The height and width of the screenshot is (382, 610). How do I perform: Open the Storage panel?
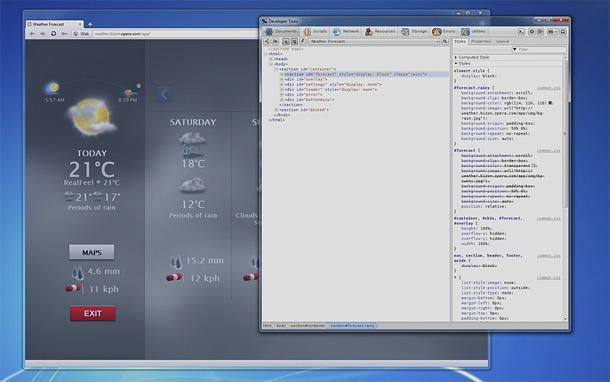pyautogui.click(x=414, y=32)
